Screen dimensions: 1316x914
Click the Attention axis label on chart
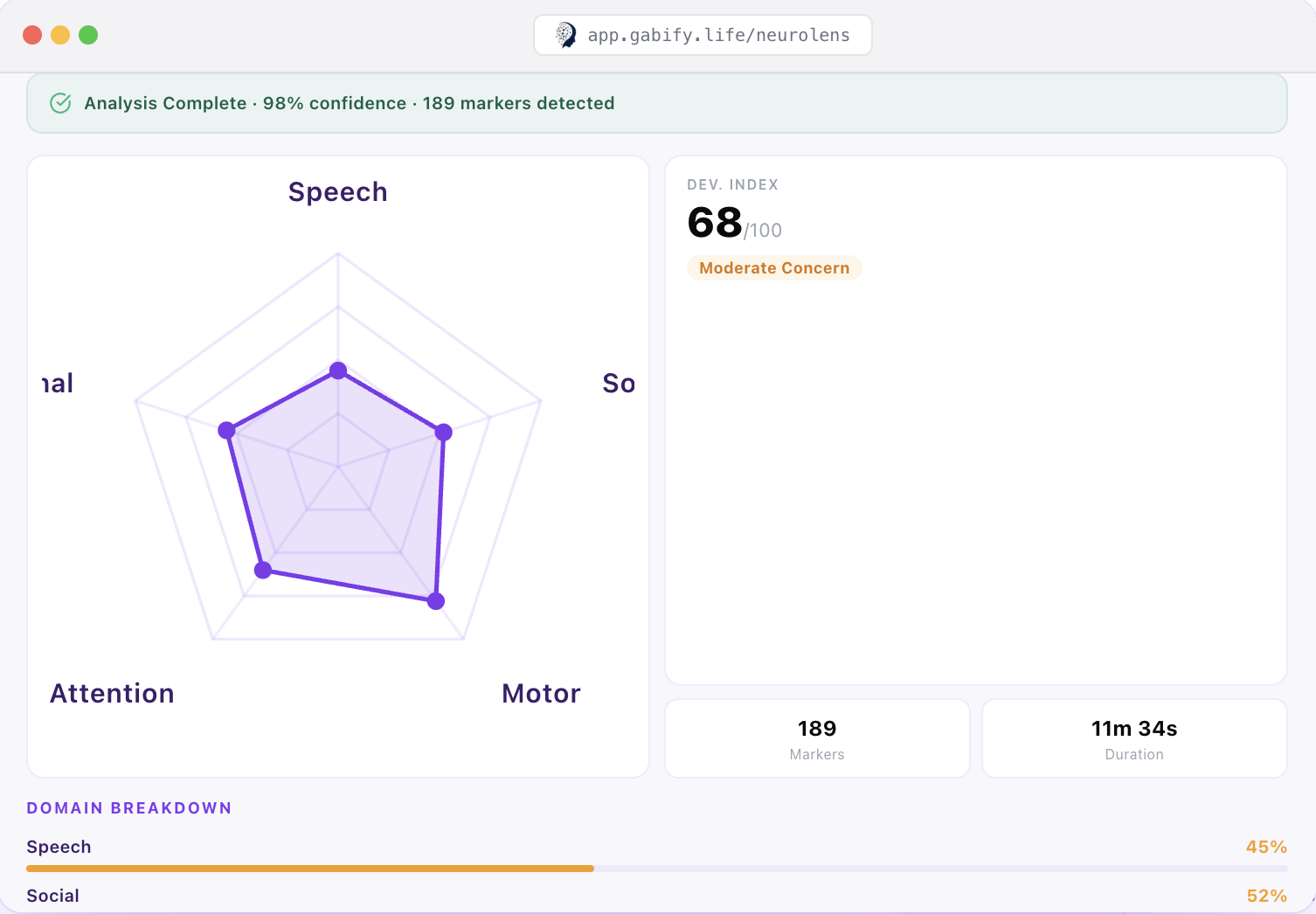click(x=112, y=694)
